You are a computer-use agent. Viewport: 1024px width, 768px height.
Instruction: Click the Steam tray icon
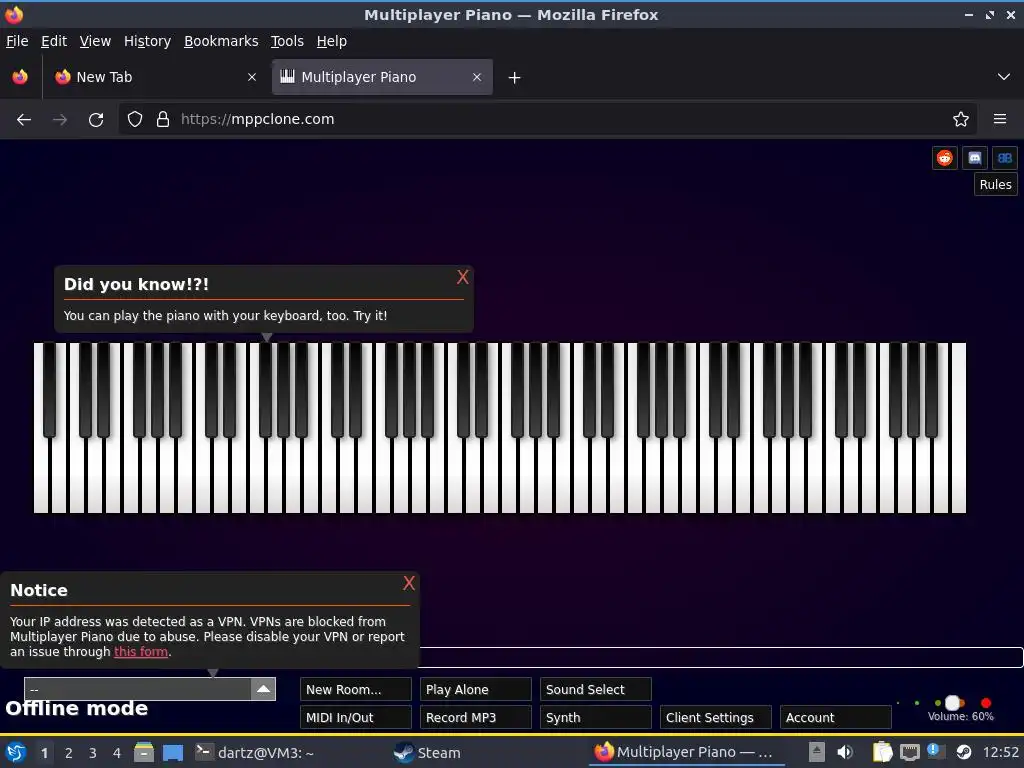click(964, 753)
